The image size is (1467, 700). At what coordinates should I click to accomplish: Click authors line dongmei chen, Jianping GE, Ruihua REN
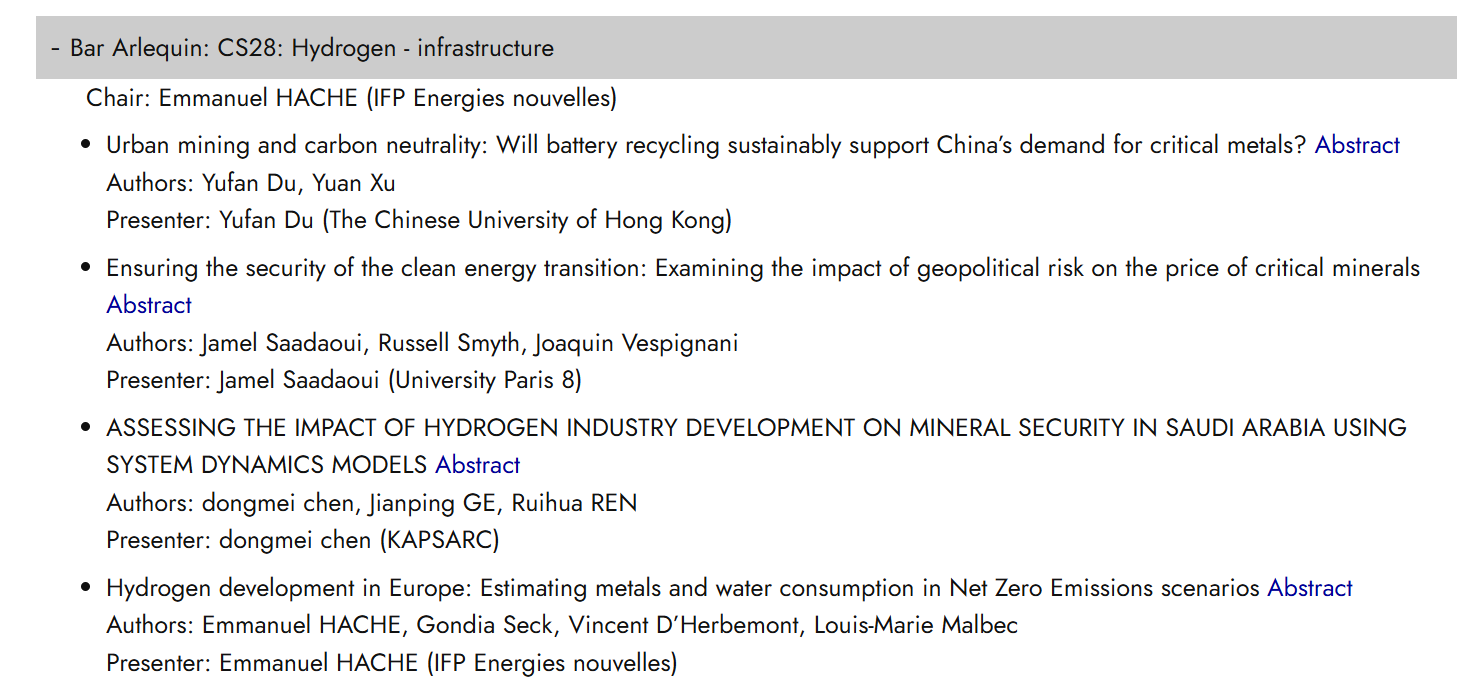pyautogui.click(x=372, y=503)
